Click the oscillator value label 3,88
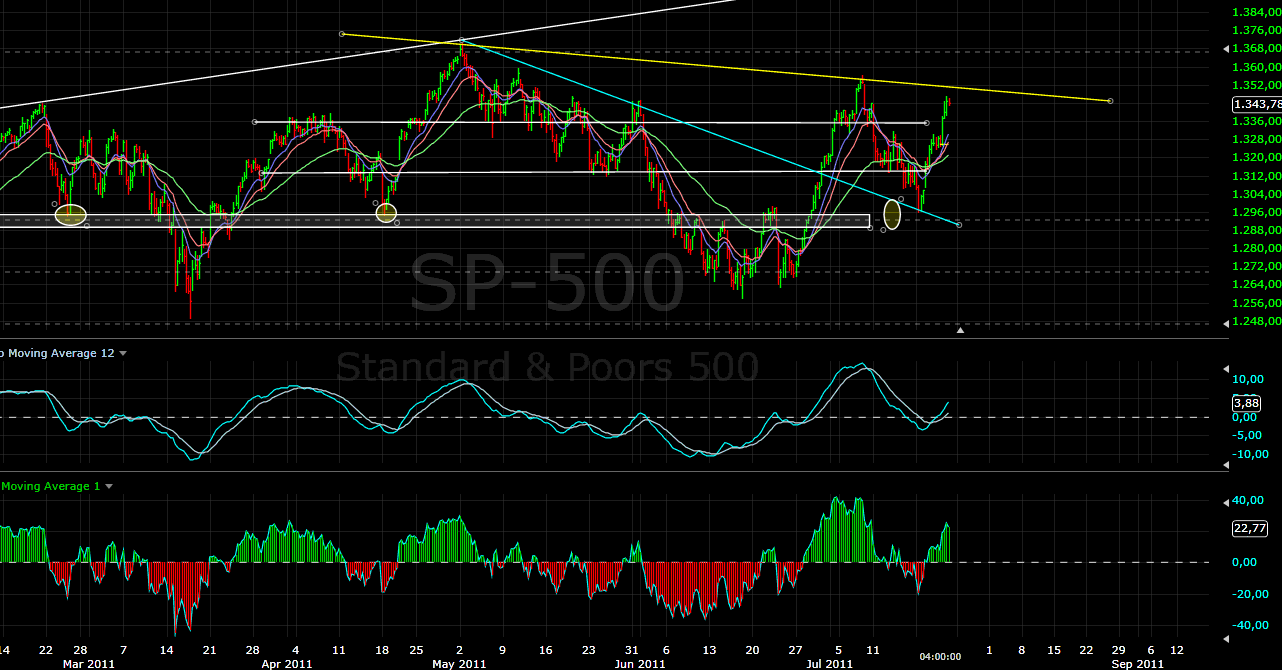 (1246, 403)
